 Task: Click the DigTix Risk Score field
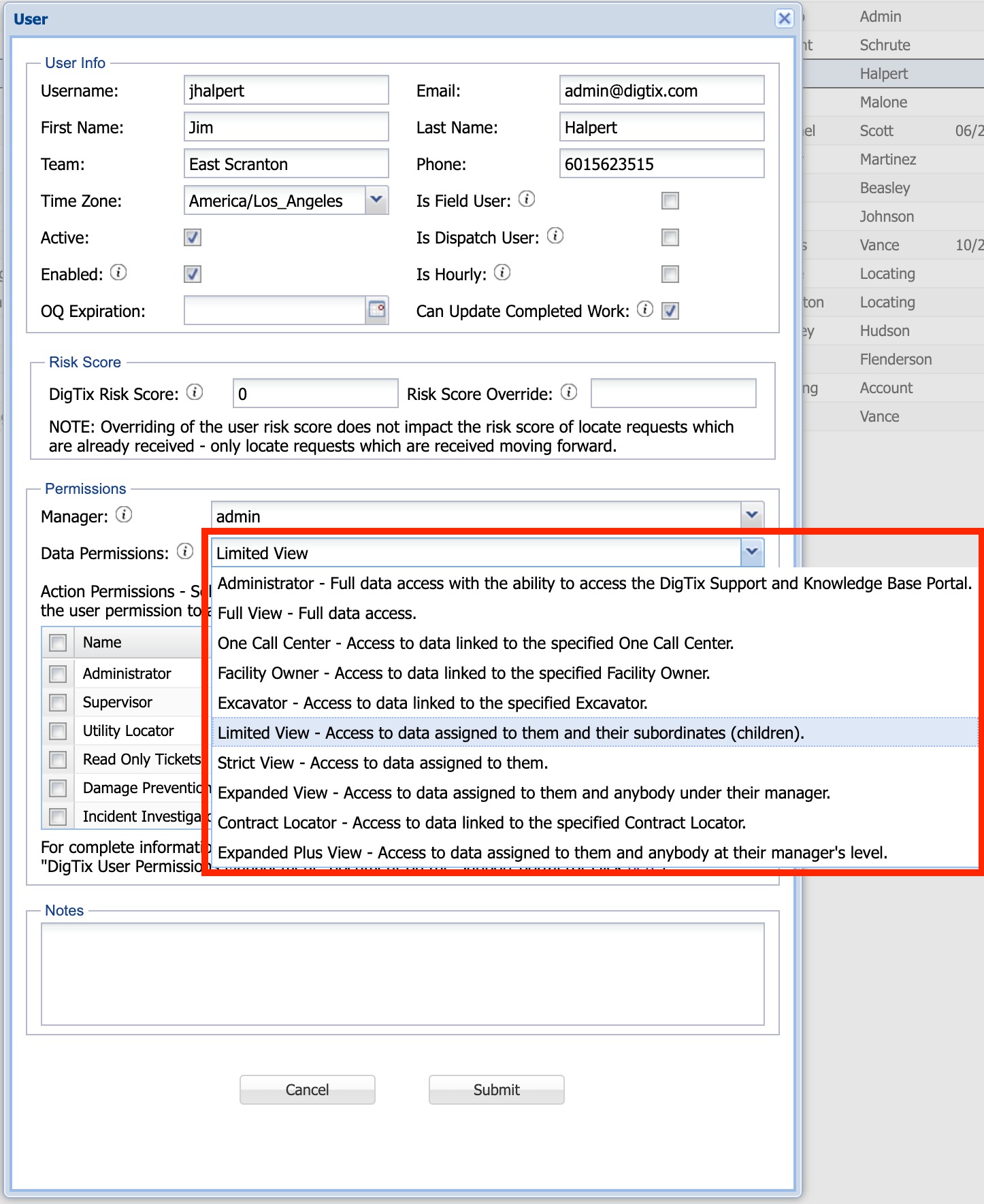pyautogui.click(x=316, y=393)
